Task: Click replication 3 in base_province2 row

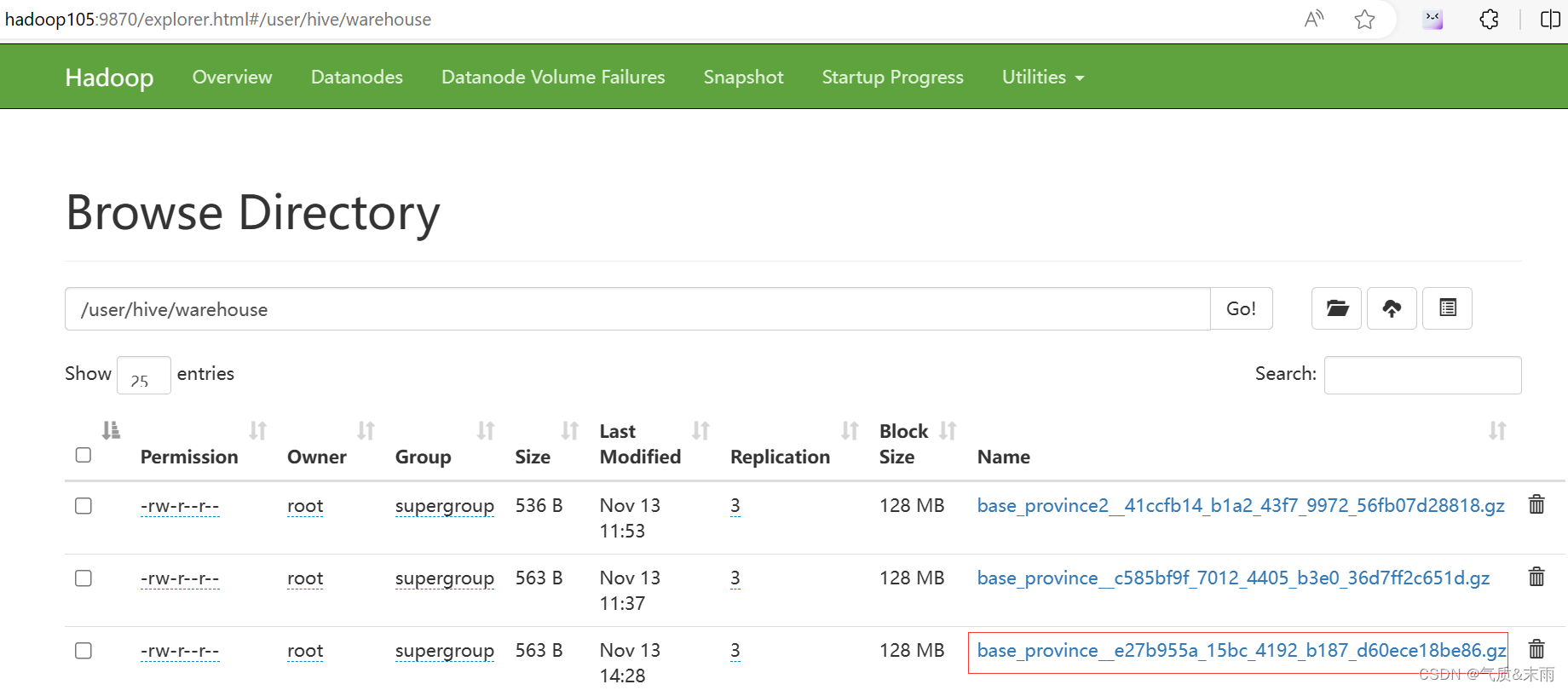Action: click(735, 506)
